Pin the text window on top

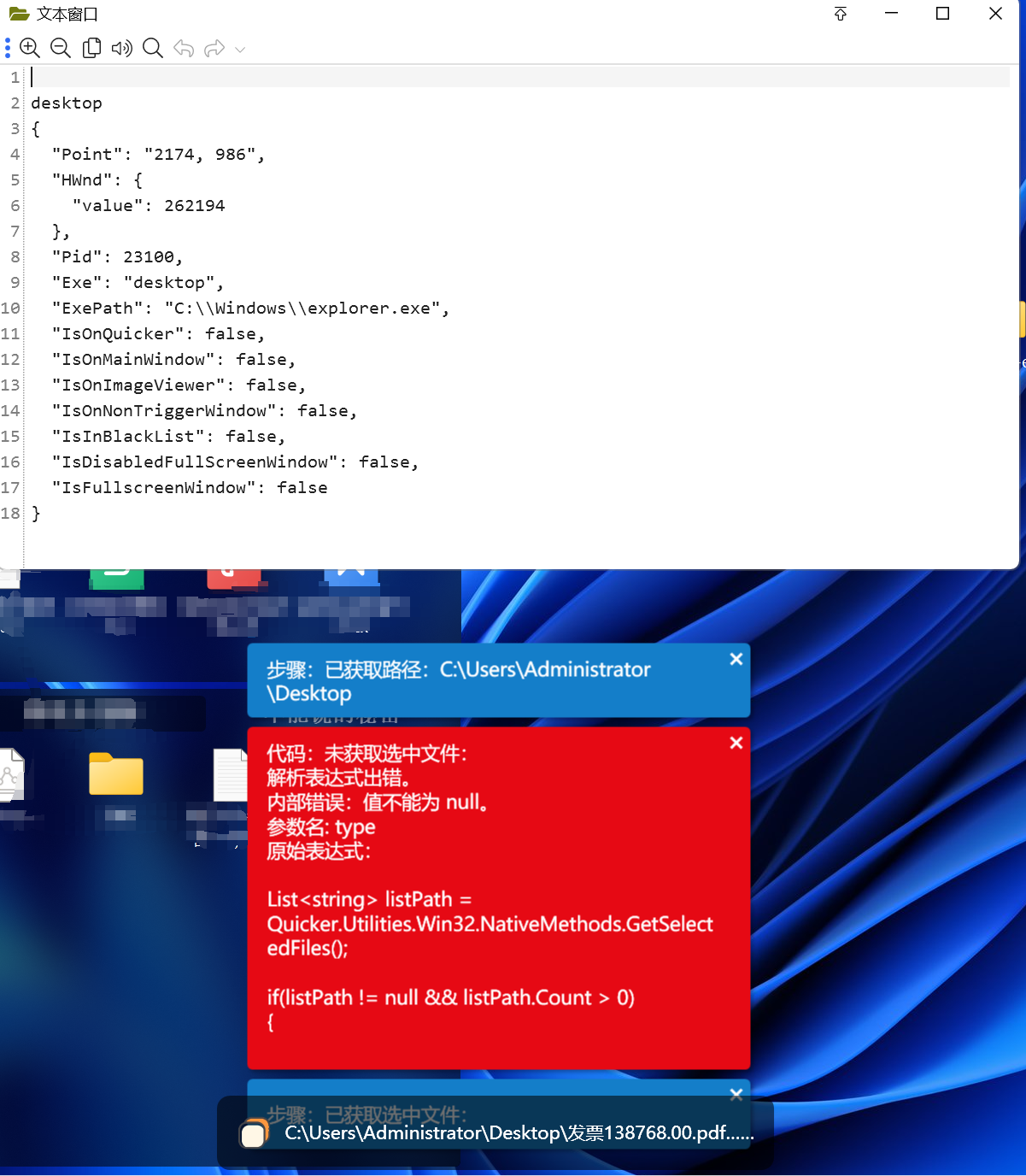pyautogui.click(x=841, y=14)
